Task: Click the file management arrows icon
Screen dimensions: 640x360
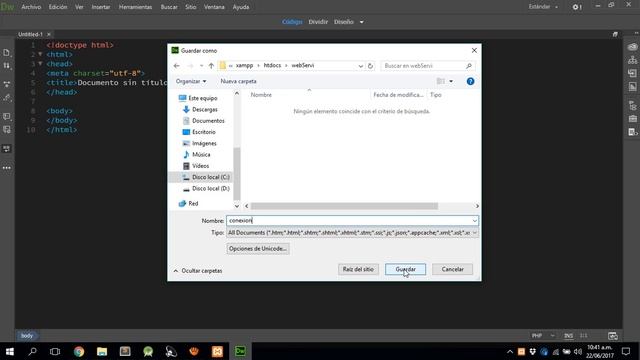Action: click(x=7, y=65)
